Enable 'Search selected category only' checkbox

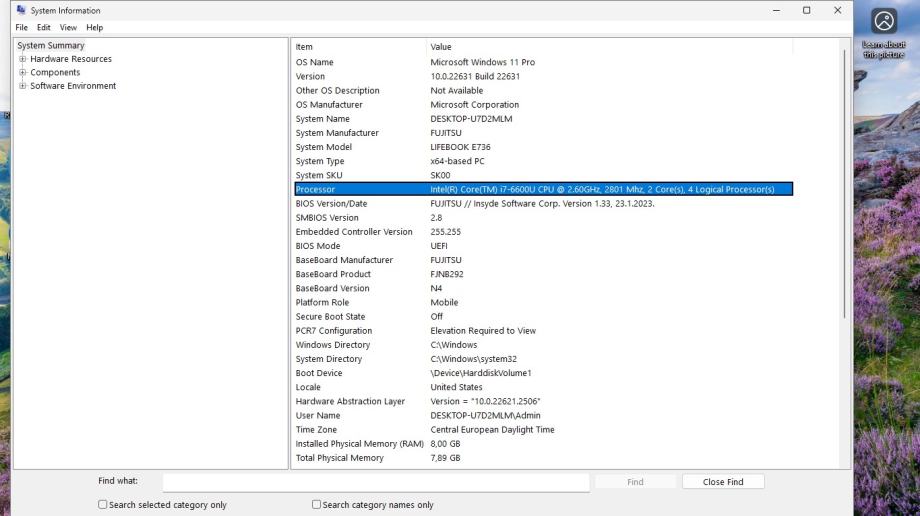coord(103,504)
